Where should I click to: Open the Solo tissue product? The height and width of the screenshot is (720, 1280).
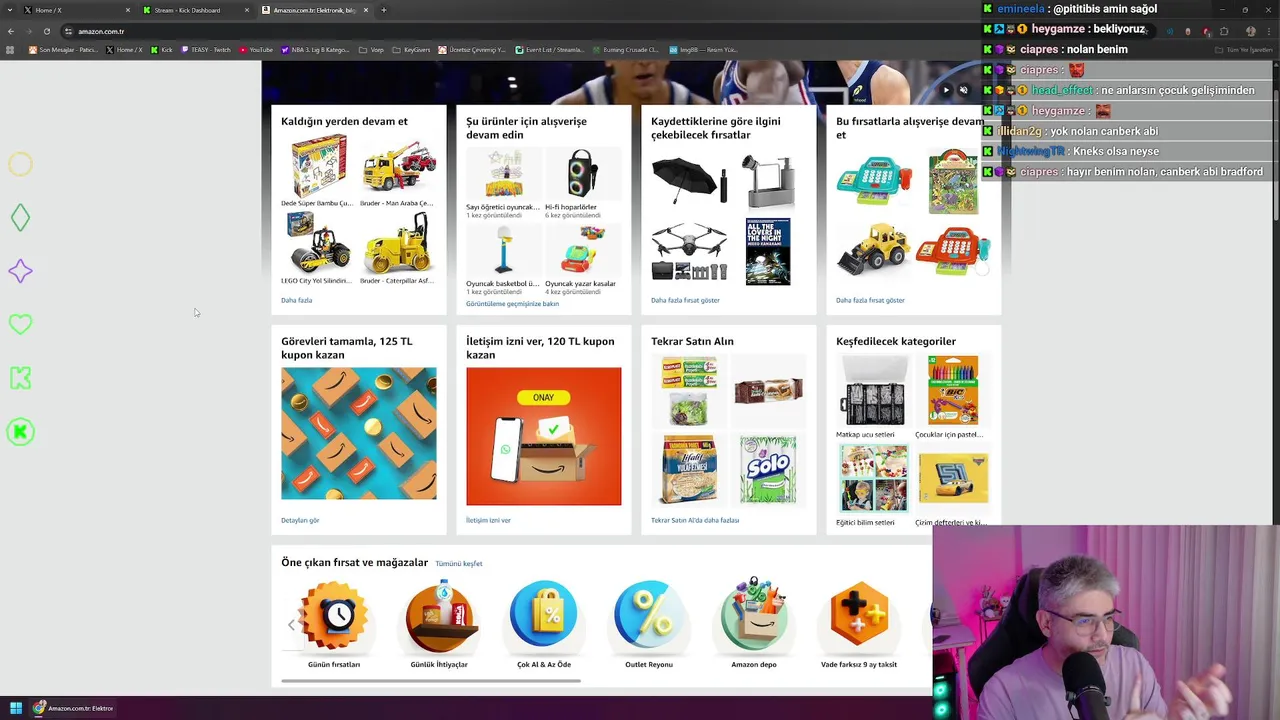pos(768,469)
